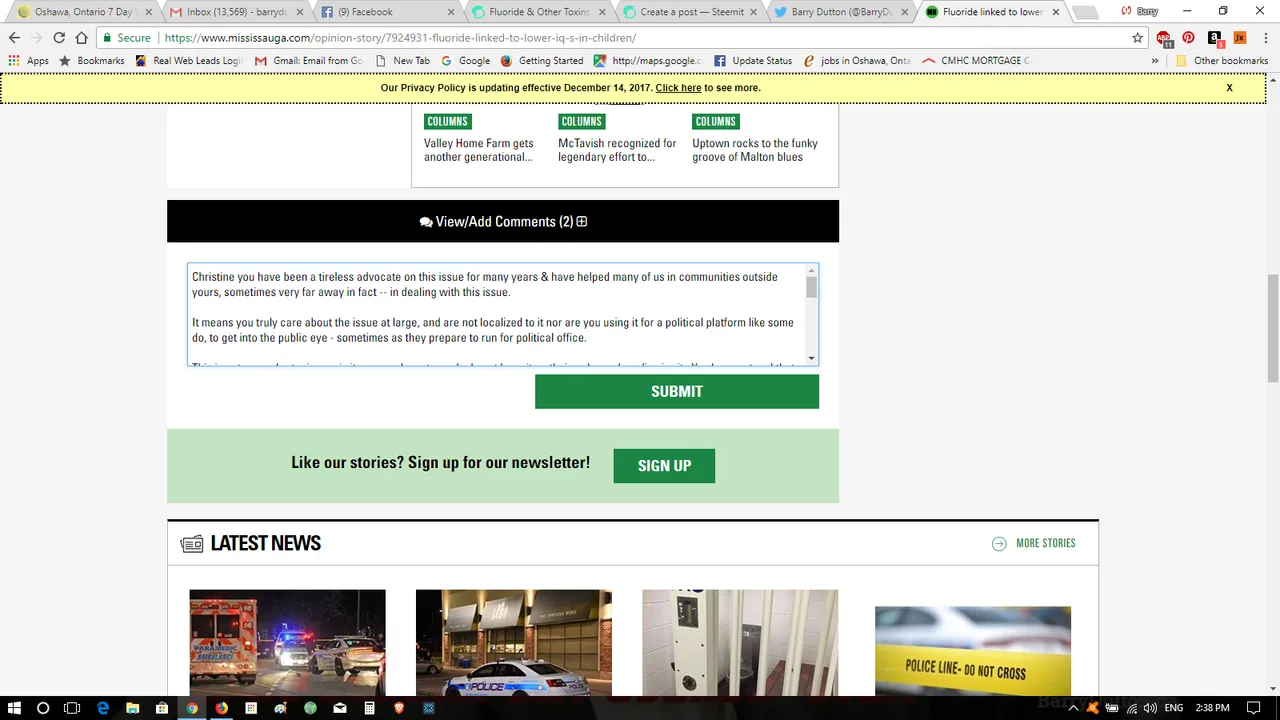
Task: Follow the privacy policy 'Click here' link
Action: tap(678, 88)
